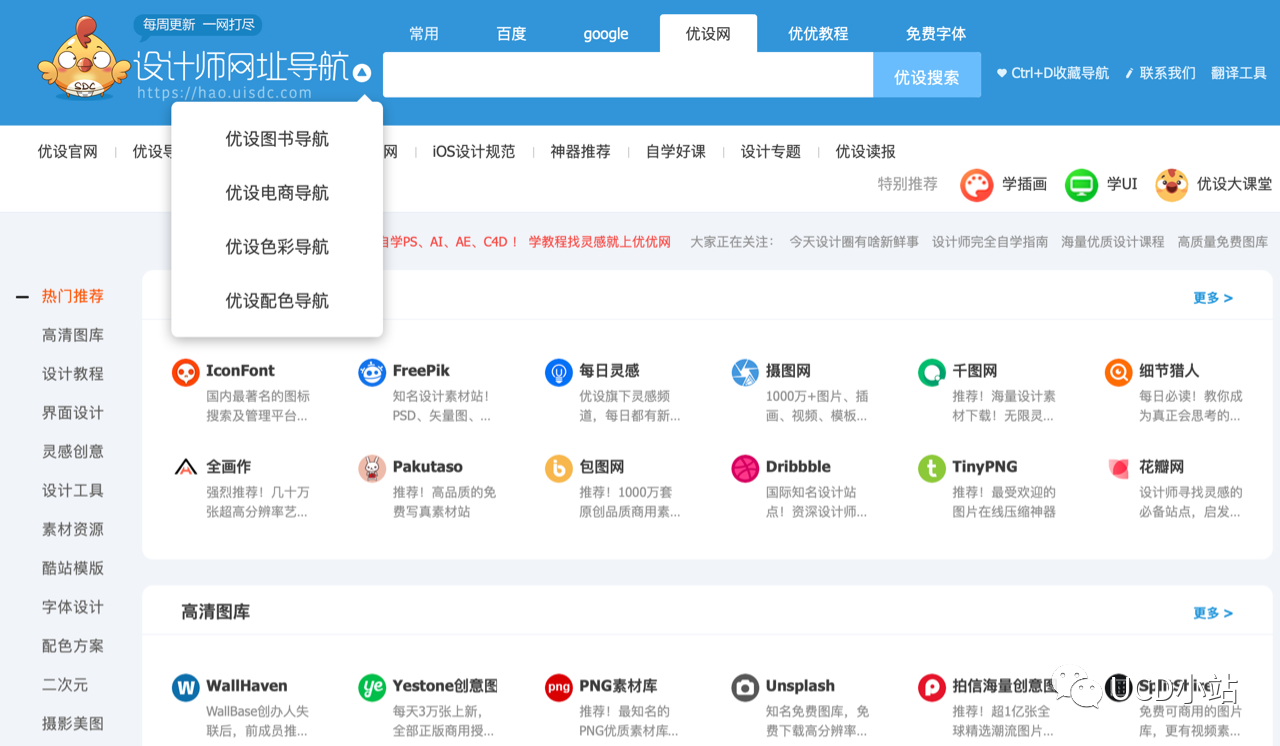Switch to the 优优教程 search tab
Screen dimensions: 1280x746
(818, 34)
